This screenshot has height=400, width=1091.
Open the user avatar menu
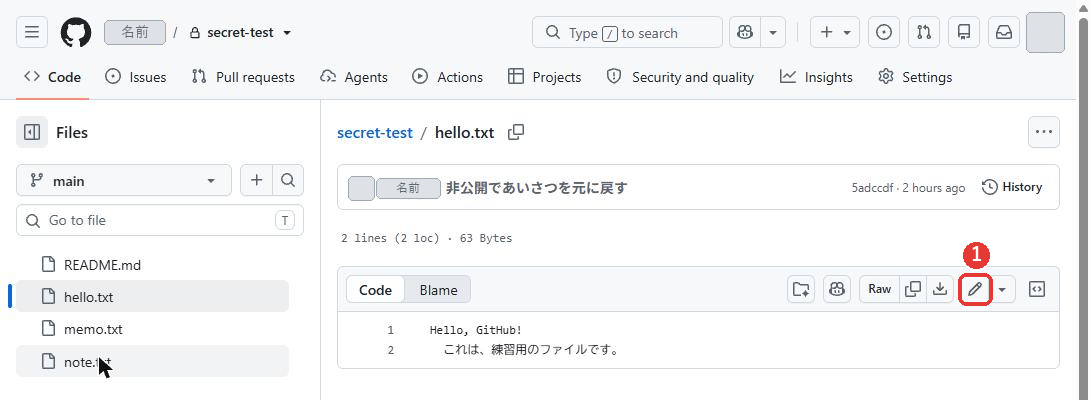(x=1045, y=33)
